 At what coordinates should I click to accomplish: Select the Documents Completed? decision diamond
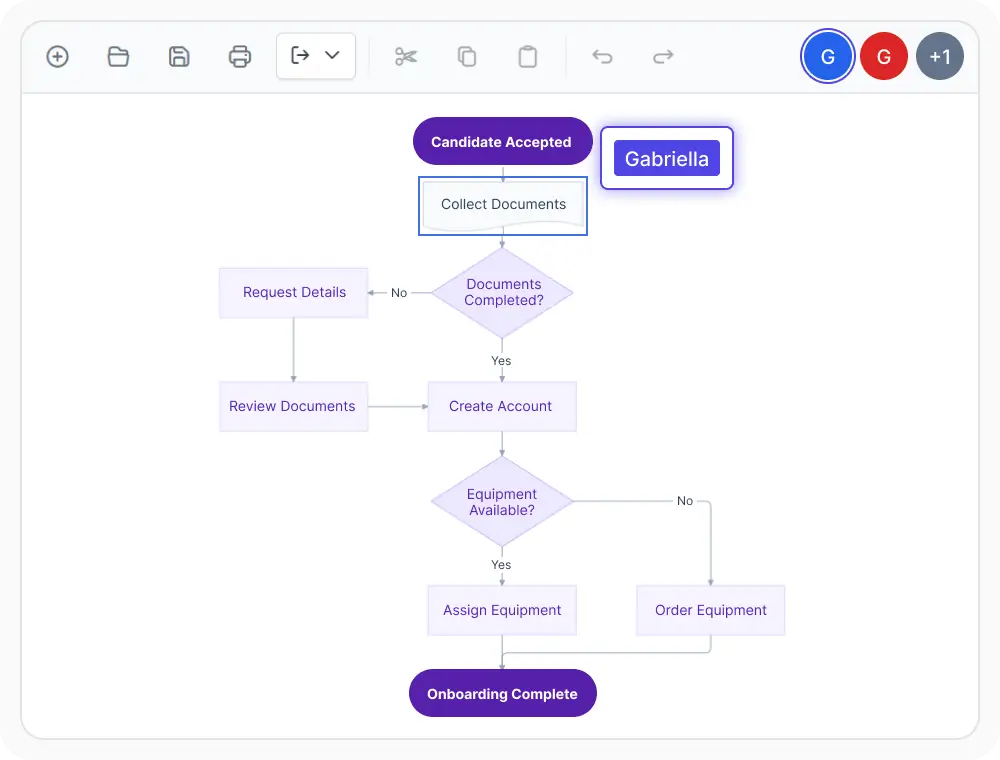(x=502, y=293)
